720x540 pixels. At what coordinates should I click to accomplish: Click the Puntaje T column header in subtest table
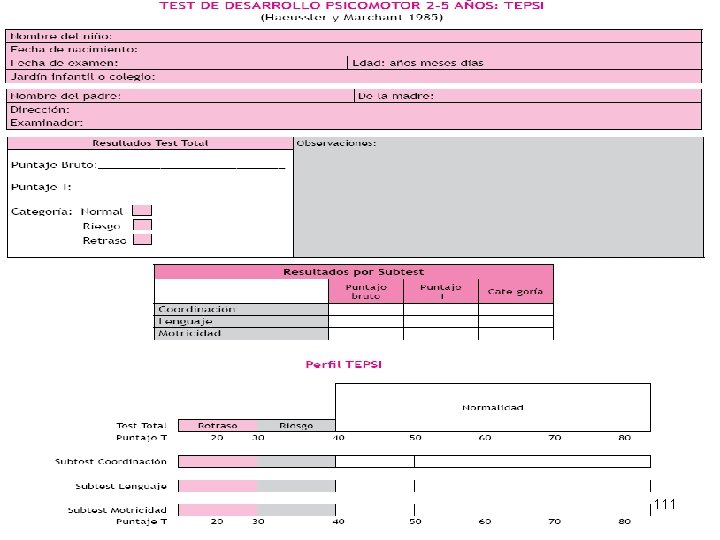441,291
